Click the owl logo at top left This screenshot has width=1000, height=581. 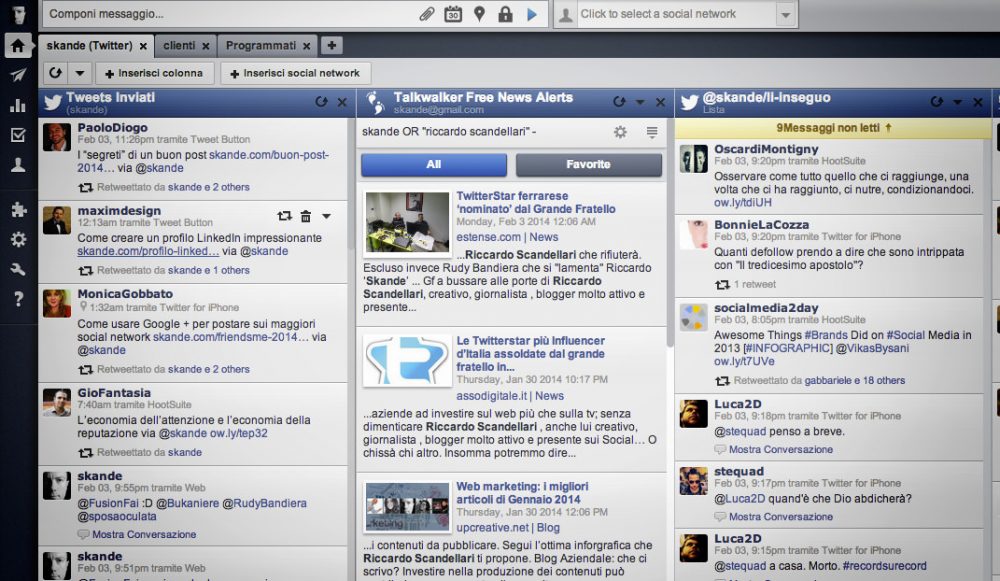point(19,13)
